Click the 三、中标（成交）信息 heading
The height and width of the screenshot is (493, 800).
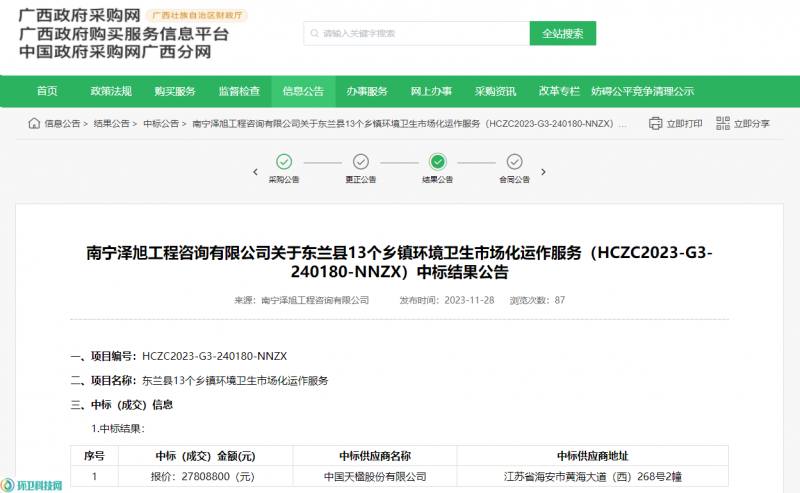(121, 405)
